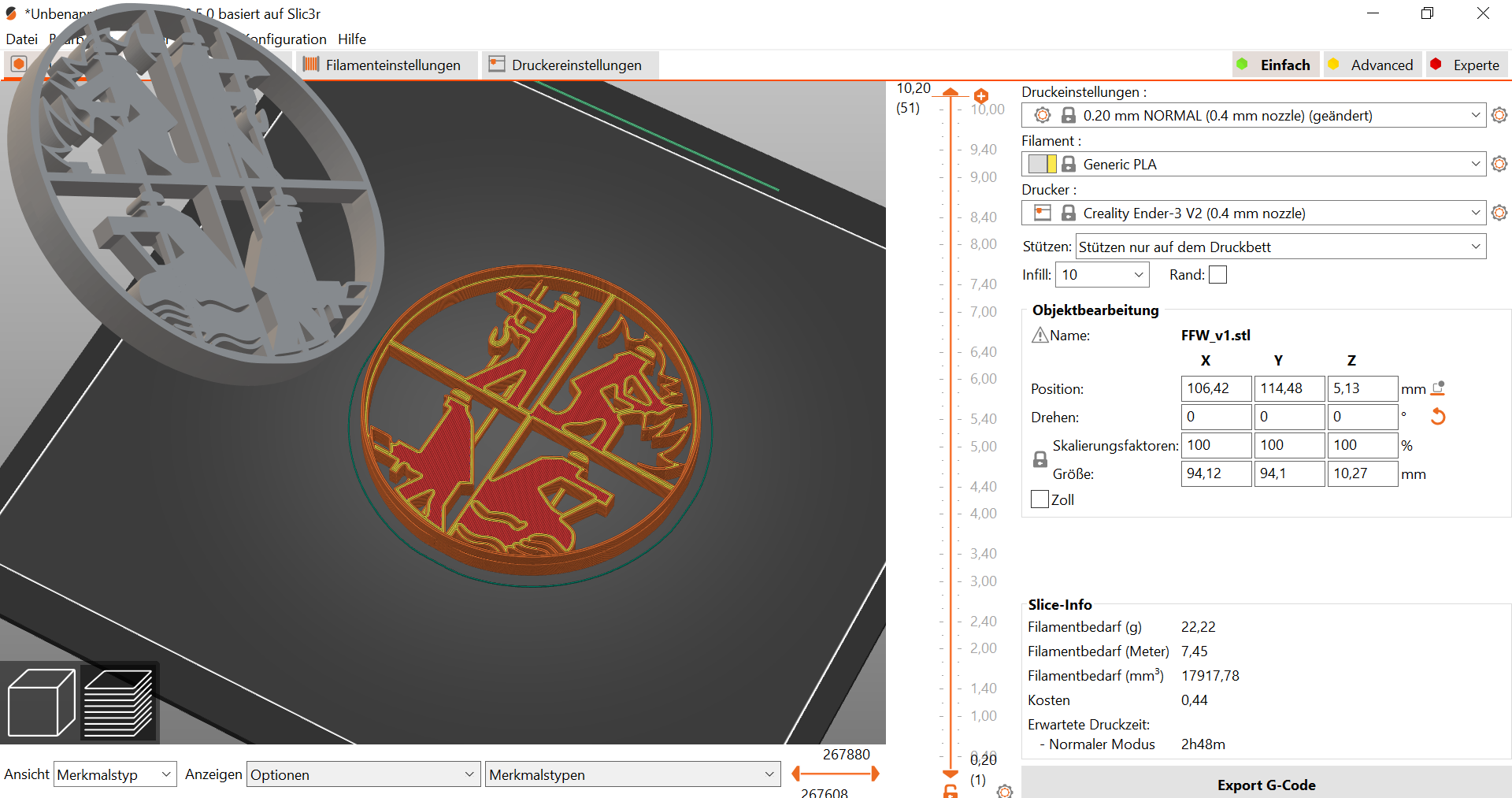
Task: Switch to sliced layers preview view
Action: 118,702
